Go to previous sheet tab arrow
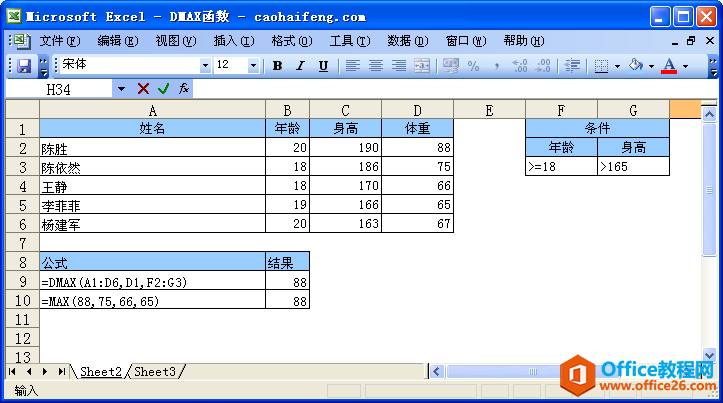723x403 pixels. [x=29, y=372]
